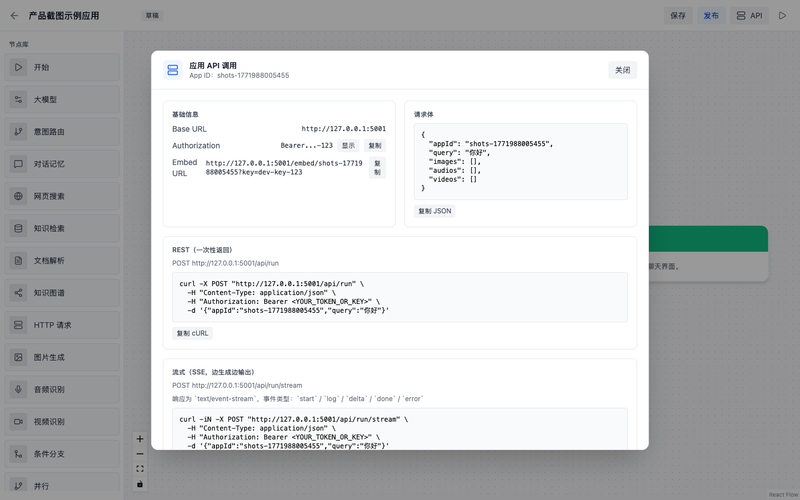Click the 条件分支 label in node library

(49, 454)
